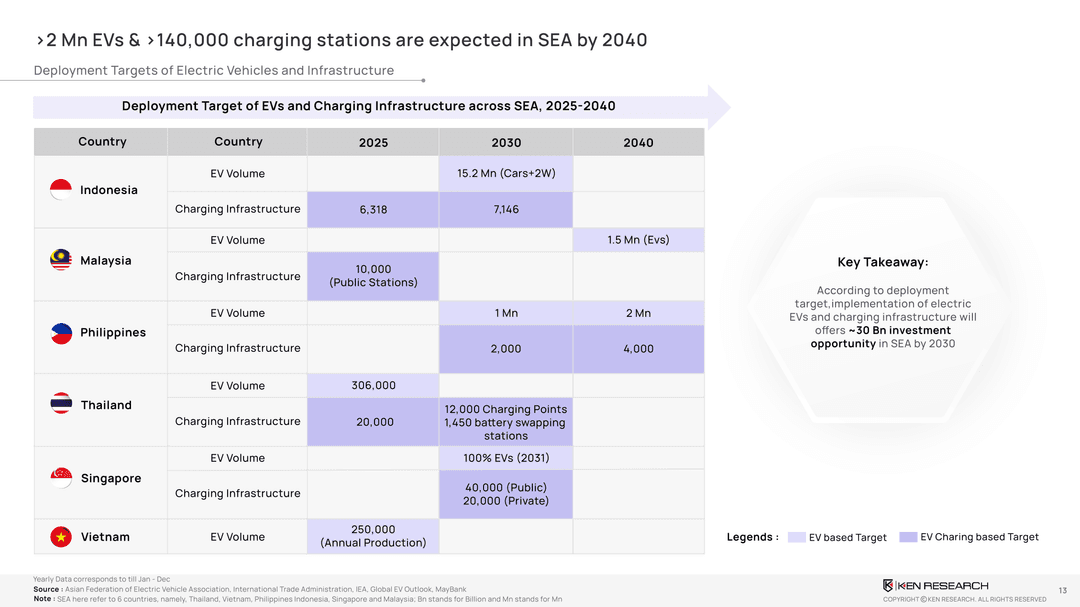Click the Key Takeaway heading

(x=883, y=262)
